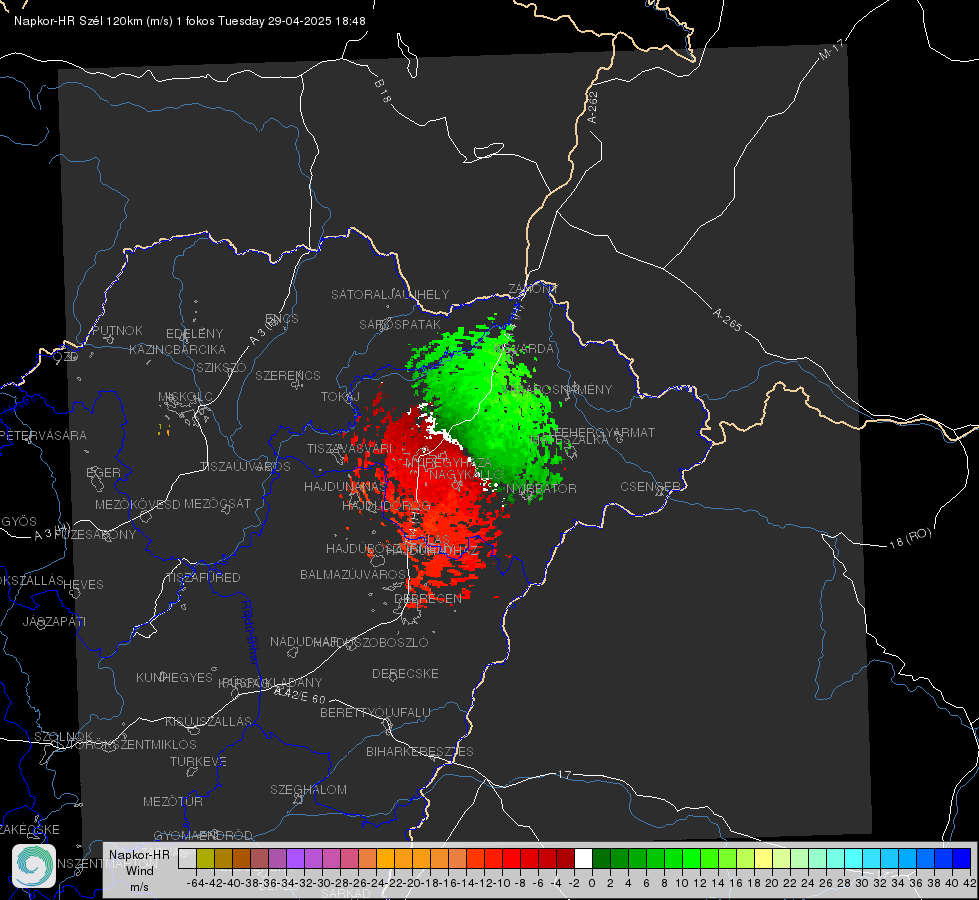Screen dimensions: 979x900
Task: Click the FEHÉRGYARMAT label
Action: (x=605, y=432)
